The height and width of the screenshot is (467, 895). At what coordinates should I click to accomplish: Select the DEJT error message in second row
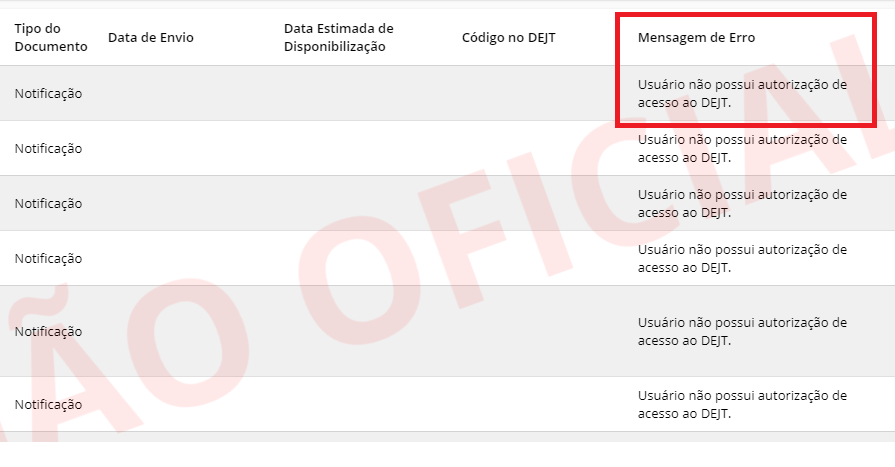[742, 148]
